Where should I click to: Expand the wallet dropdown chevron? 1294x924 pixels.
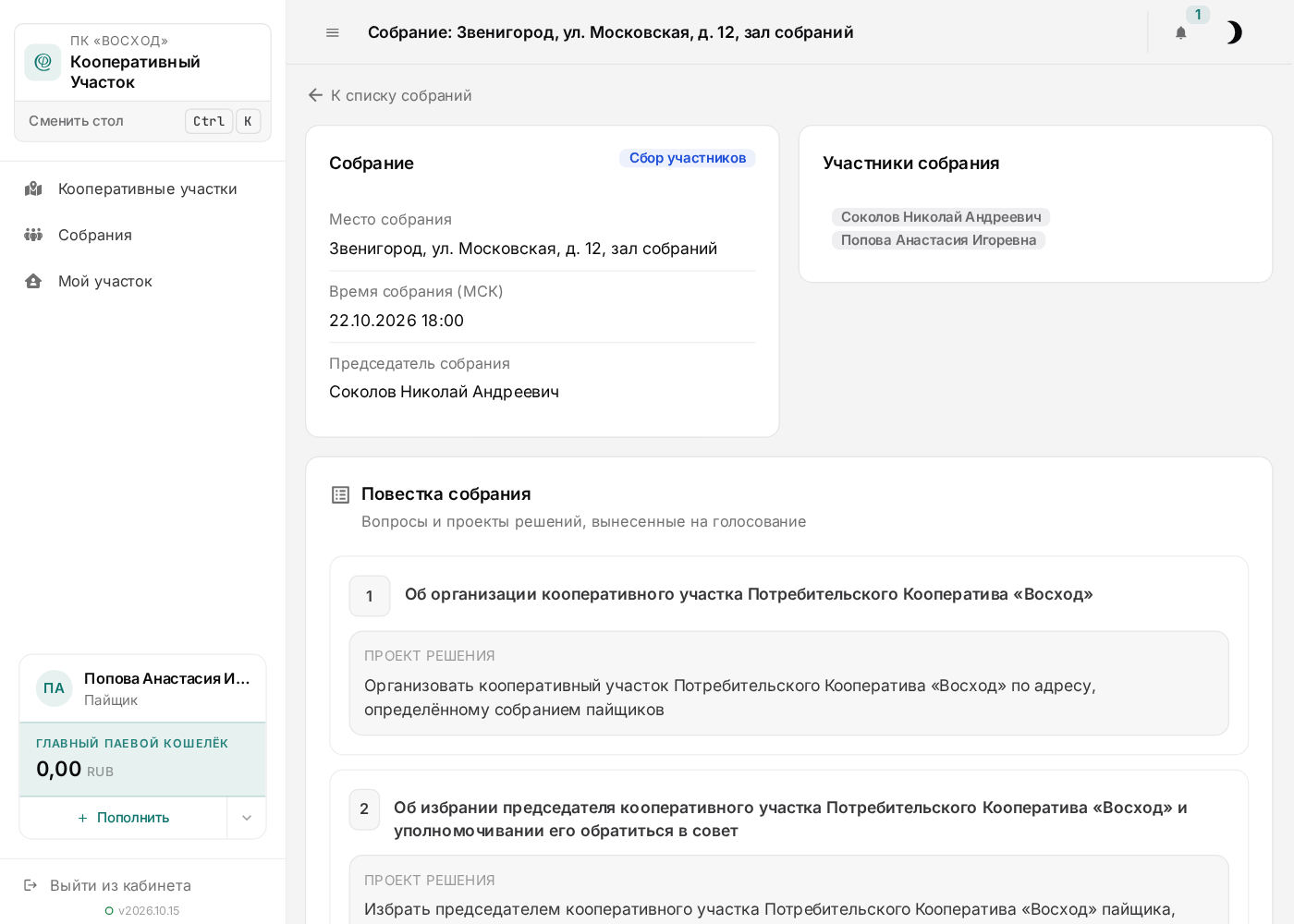[247, 818]
